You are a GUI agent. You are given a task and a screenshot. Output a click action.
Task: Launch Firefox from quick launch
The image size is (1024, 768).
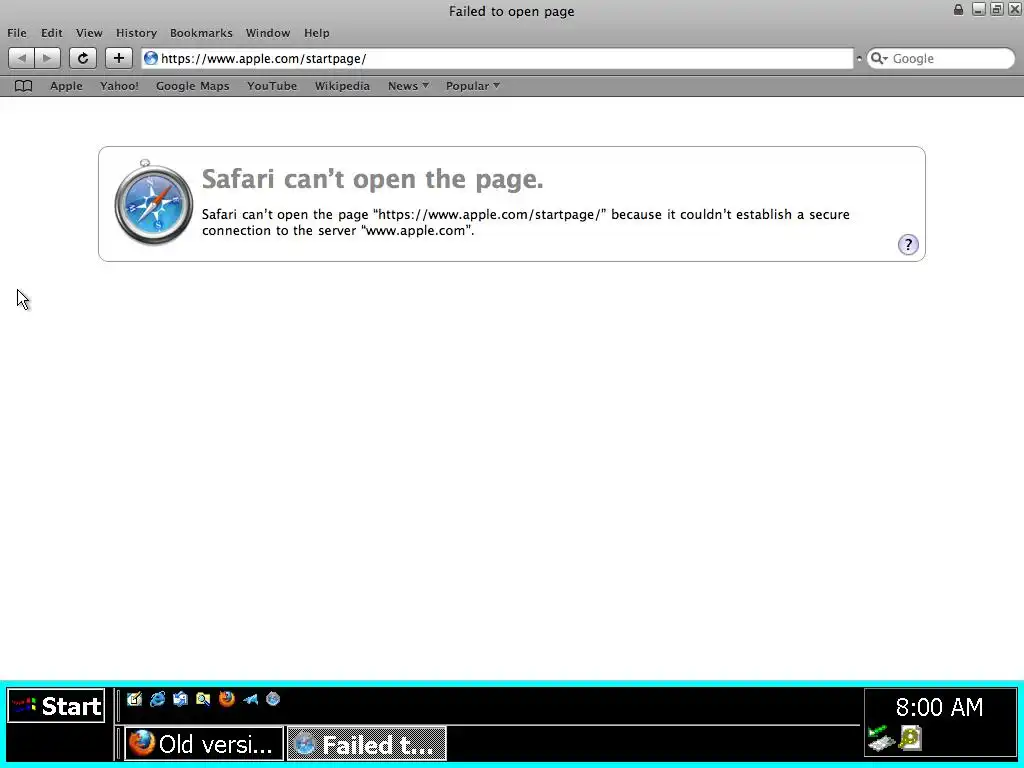pyautogui.click(x=227, y=699)
